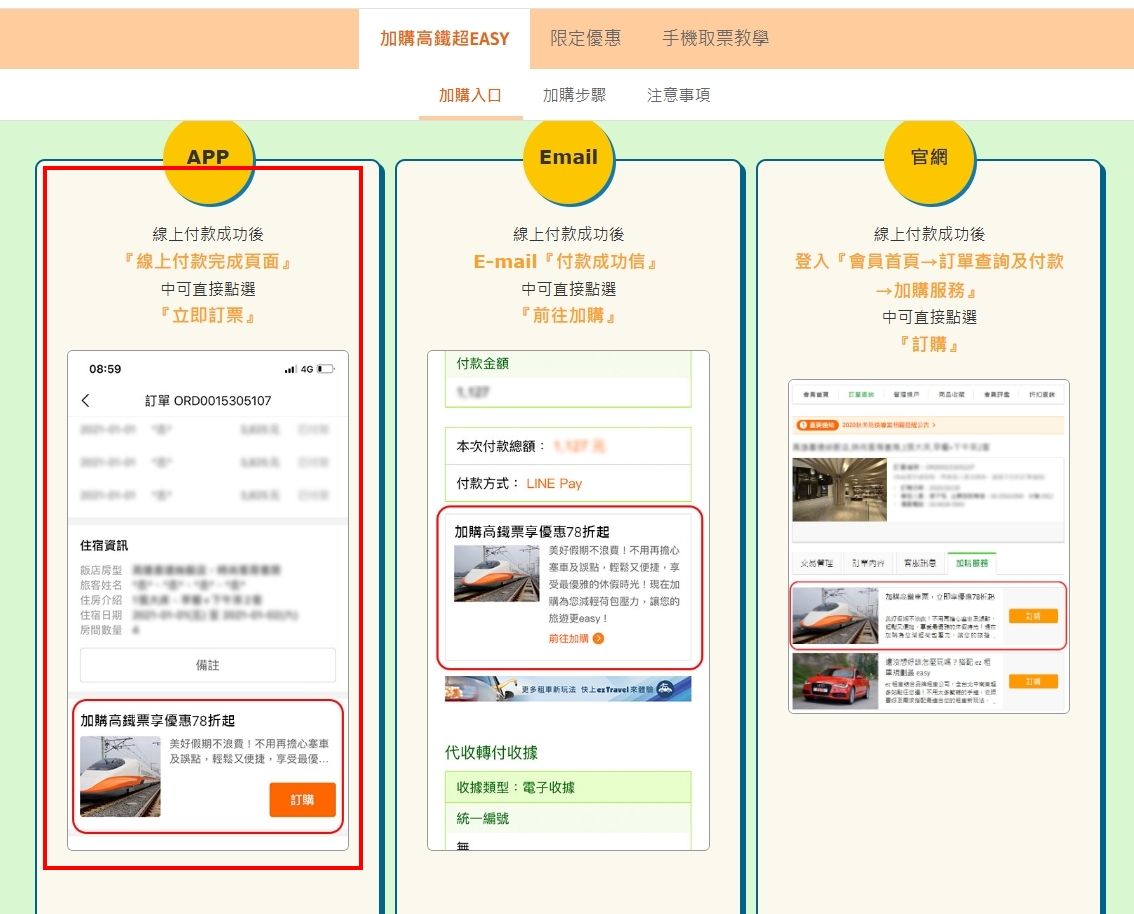Click the high-speed train thumbnail in APP panel
Image resolution: width=1134 pixels, height=914 pixels.
tap(120, 777)
